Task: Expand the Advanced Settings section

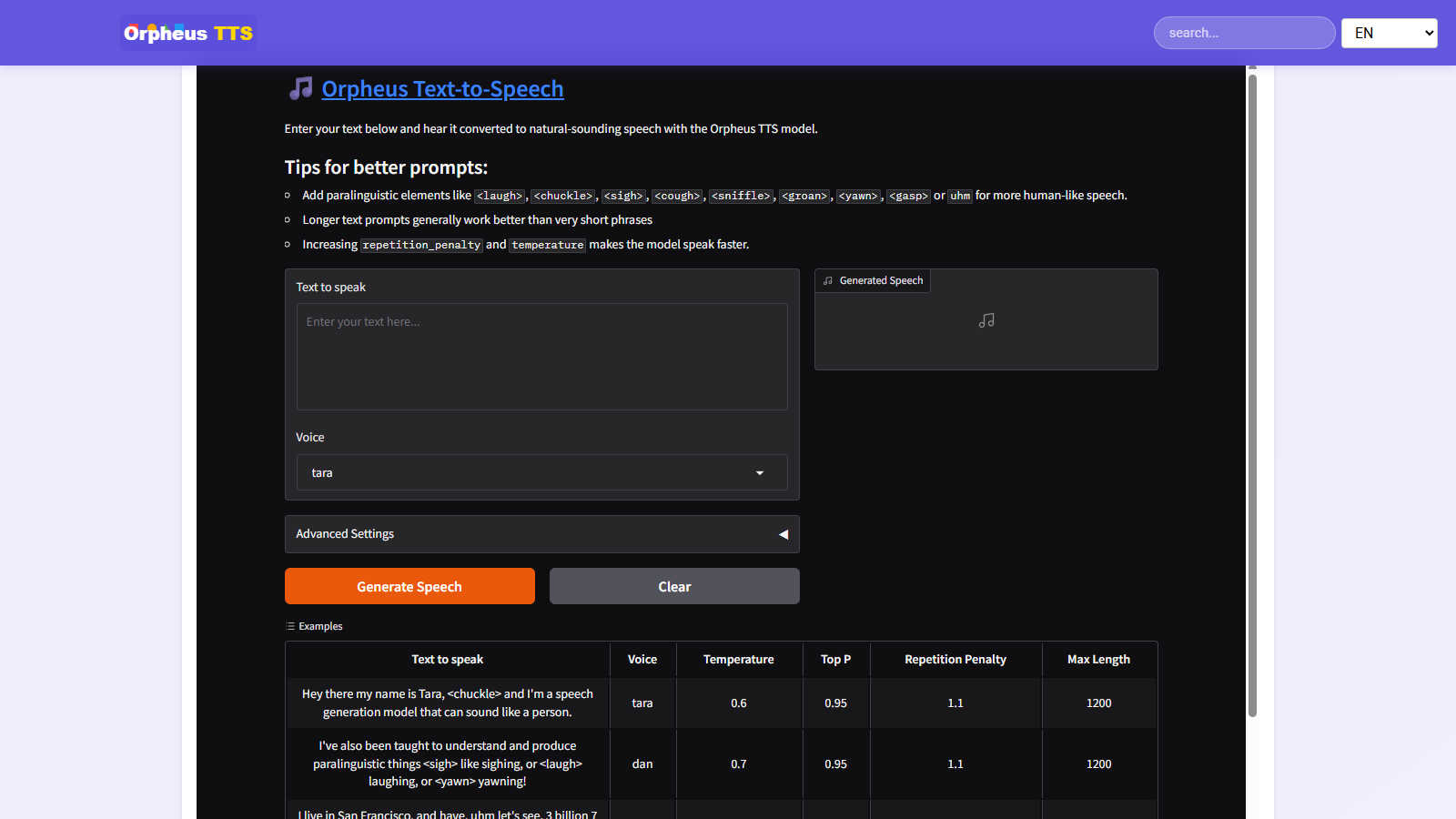Action: click(x=541, y=534)
